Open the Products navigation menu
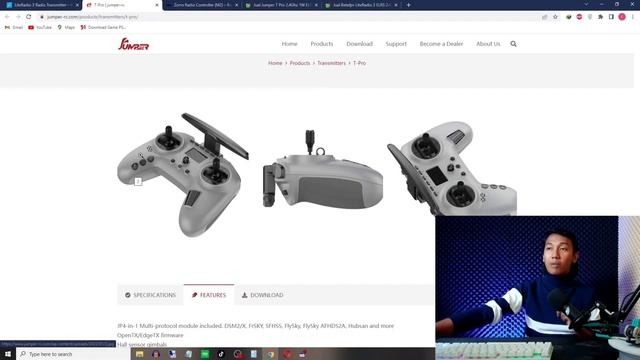The height and width of the screenshot is (360, 640). pos(322,44)
